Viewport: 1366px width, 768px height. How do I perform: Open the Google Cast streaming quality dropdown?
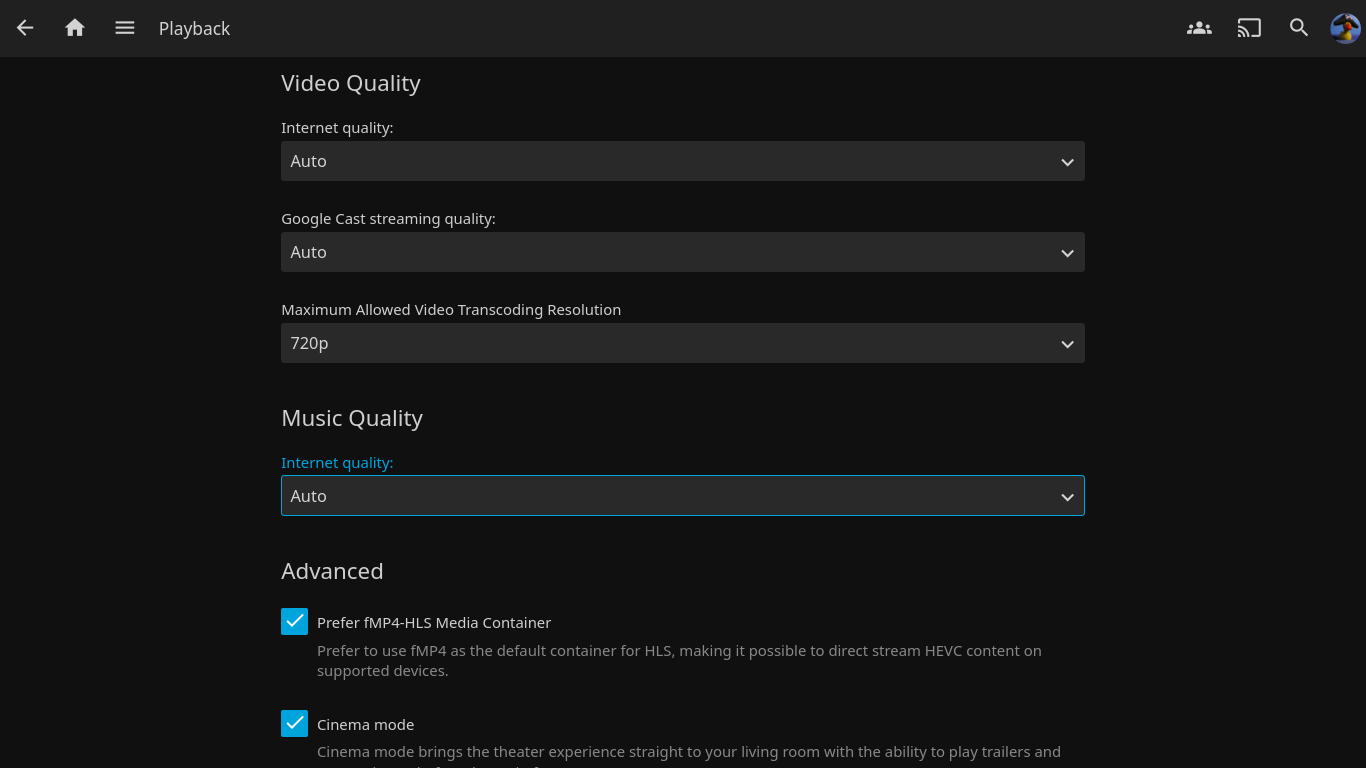click(x=682, y=252)
